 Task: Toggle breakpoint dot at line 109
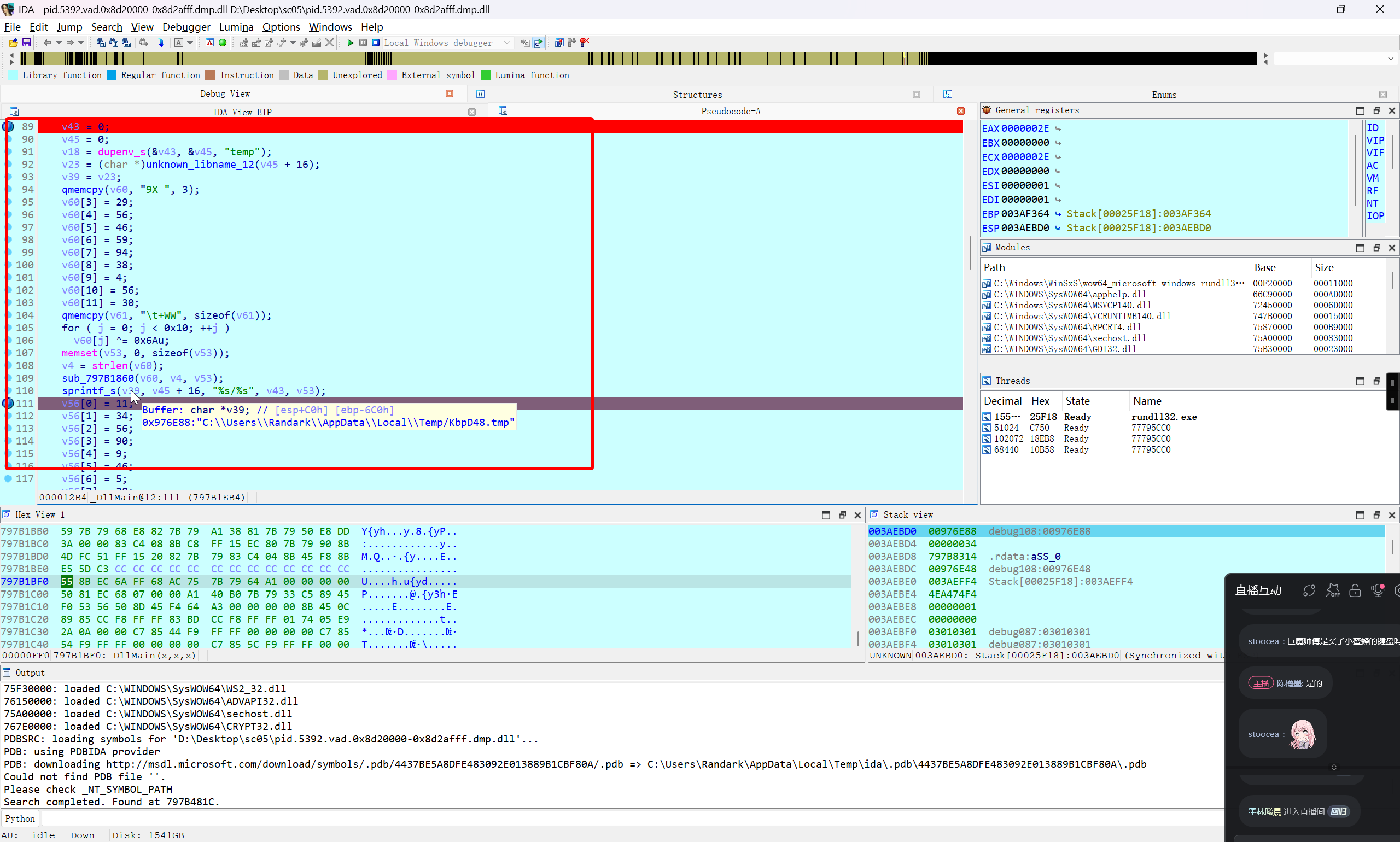coord(8,378)
